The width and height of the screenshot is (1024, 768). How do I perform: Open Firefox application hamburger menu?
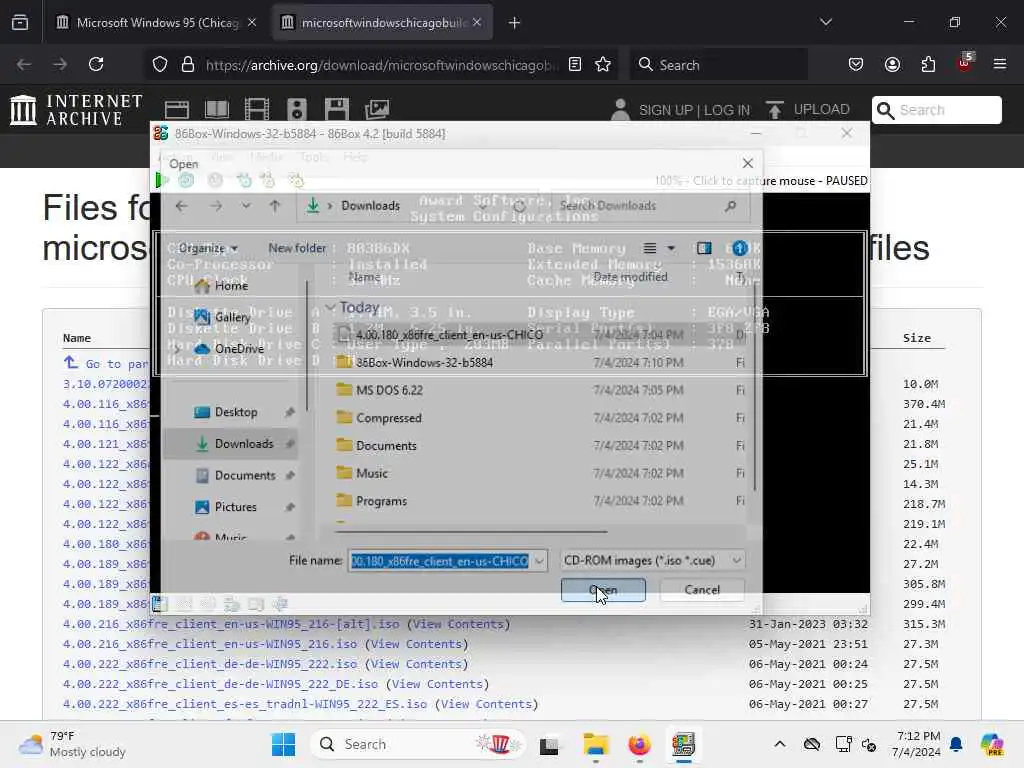click(1000, 65)
